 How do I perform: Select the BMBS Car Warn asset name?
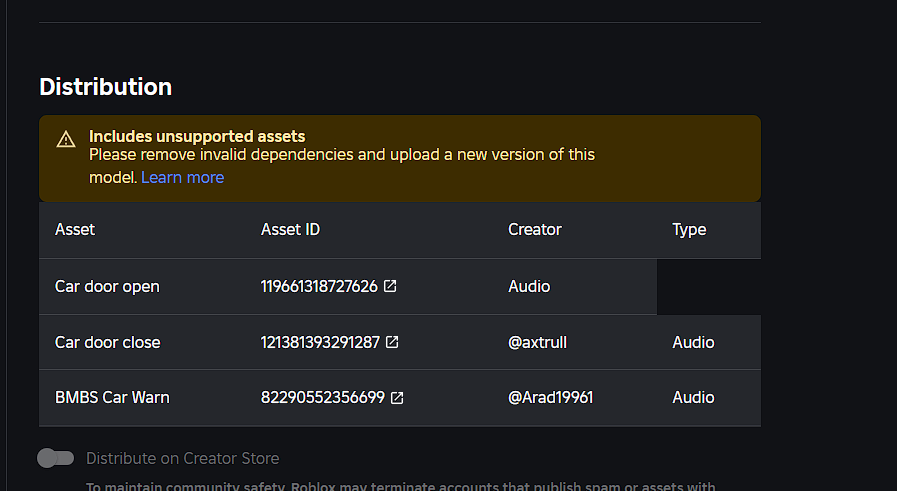(112, 398)
